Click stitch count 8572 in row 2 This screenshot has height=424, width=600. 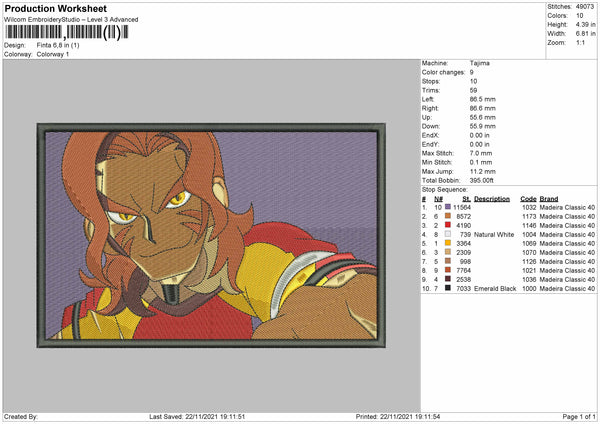coord(463,217)
